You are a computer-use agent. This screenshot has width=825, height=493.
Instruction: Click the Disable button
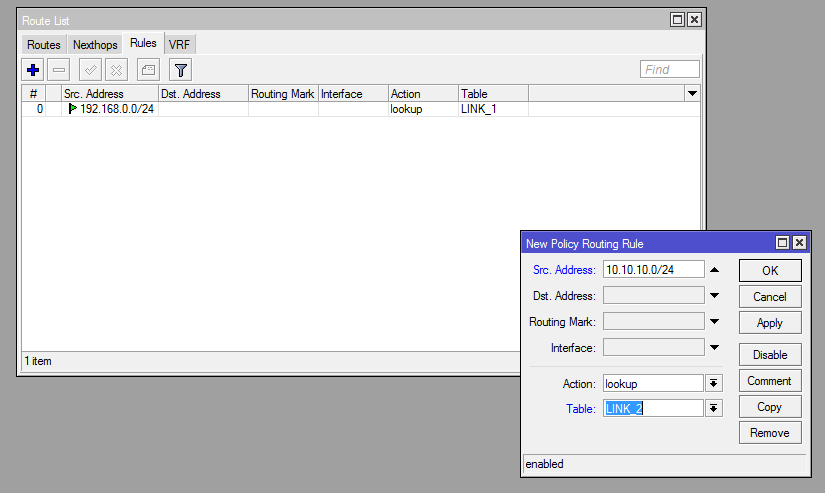coord(770,355)
